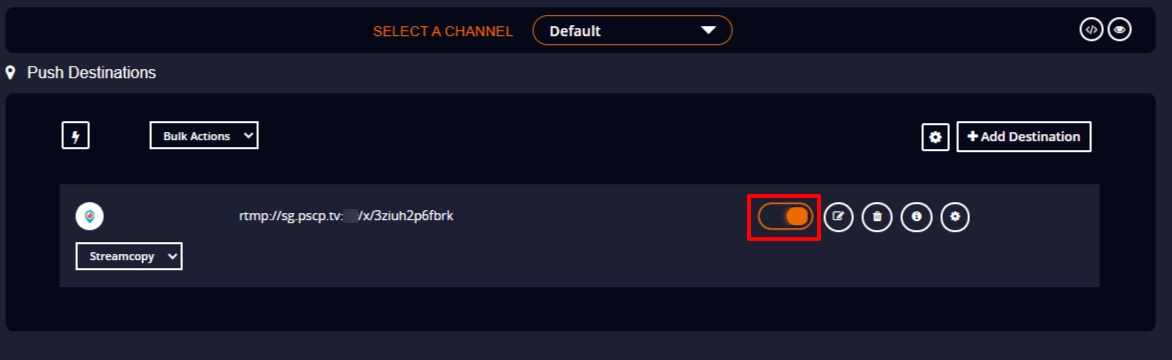Viewport: 1172px width, 360px height.
Task: Click the Periscope logo icon
Action: point(90,217)
